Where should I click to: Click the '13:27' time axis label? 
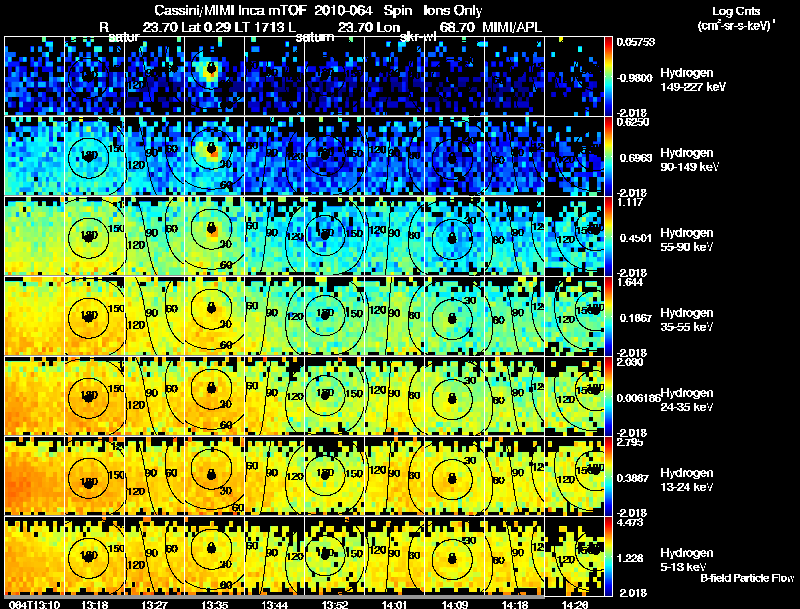coord(155,605)
